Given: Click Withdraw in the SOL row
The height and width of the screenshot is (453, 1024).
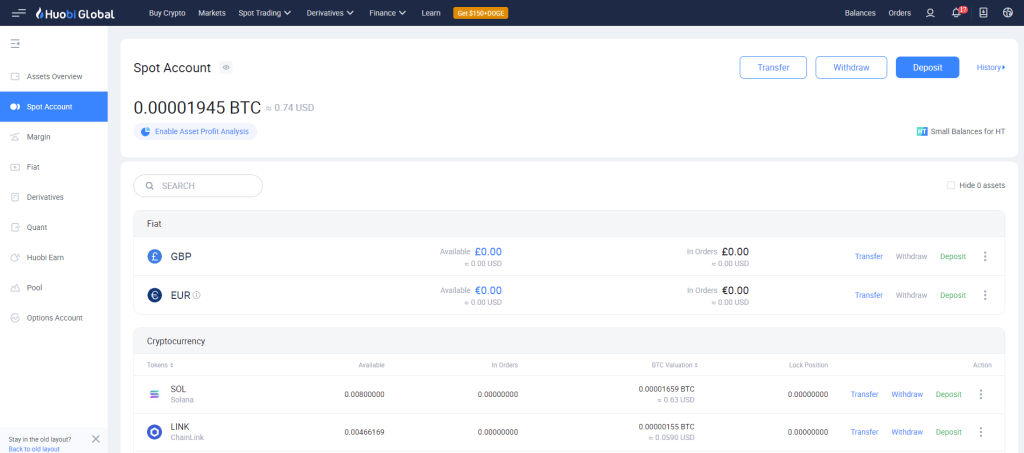Looking at the screenshot, I should pyautogui.click(x=907, y=394).
